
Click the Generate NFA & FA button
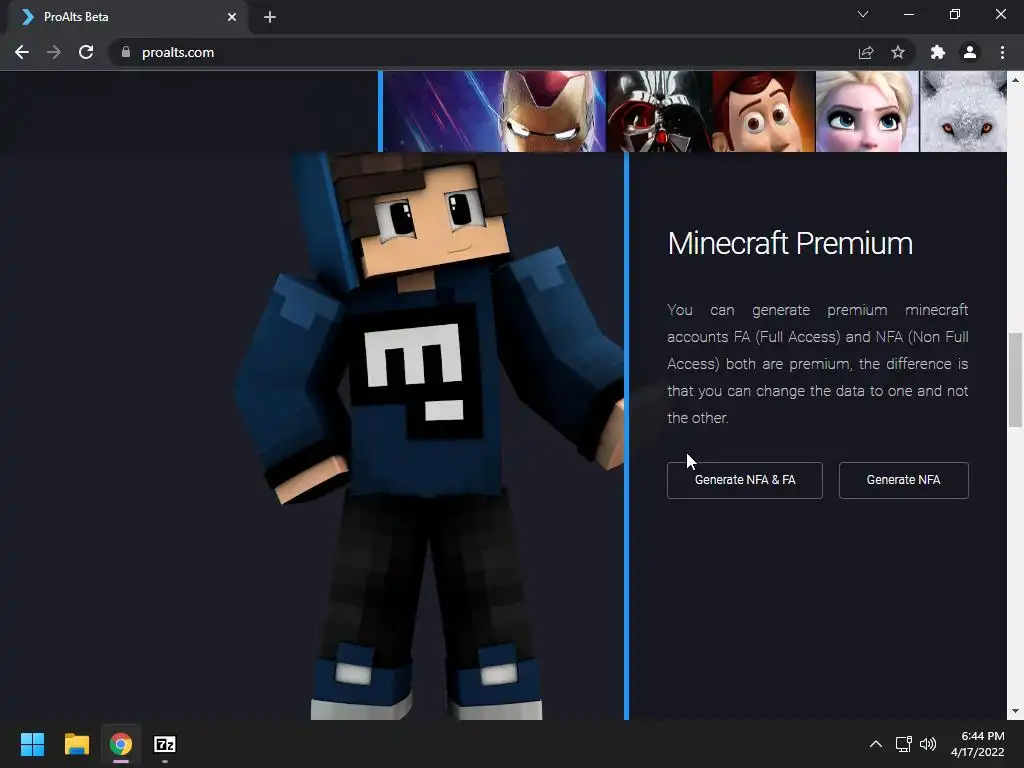click(x=744, y=480)
